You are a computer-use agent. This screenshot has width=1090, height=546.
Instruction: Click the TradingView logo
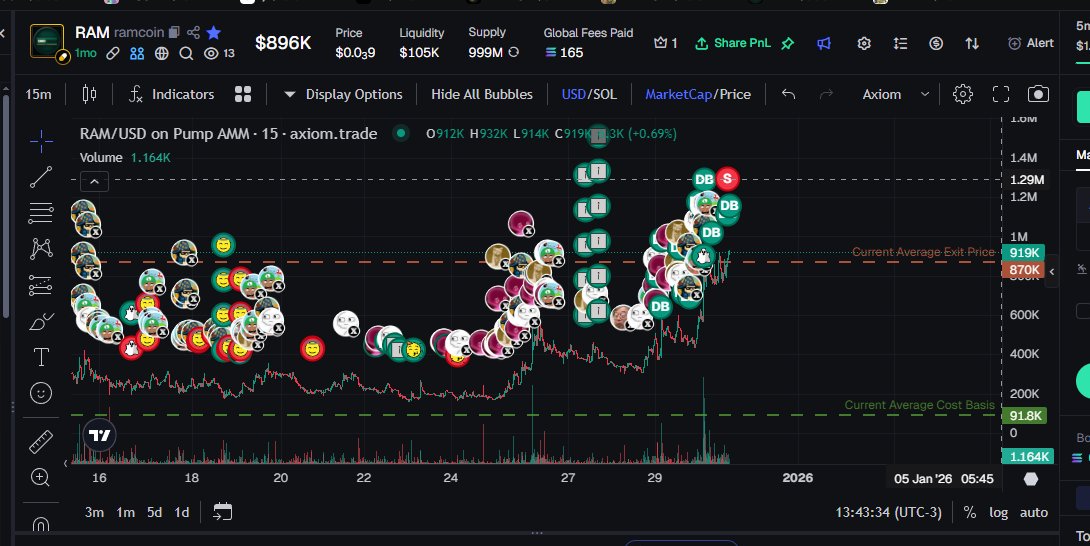[x=99, y=435]
